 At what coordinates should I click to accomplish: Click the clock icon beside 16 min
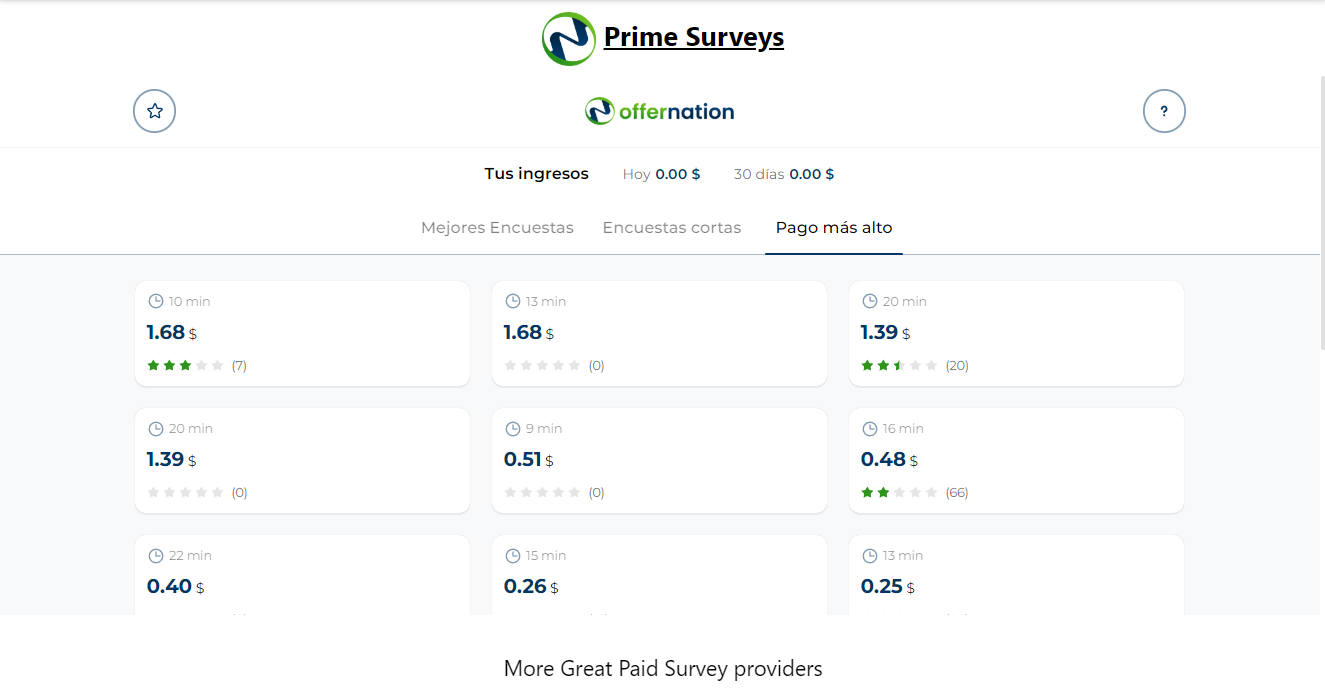870,428
